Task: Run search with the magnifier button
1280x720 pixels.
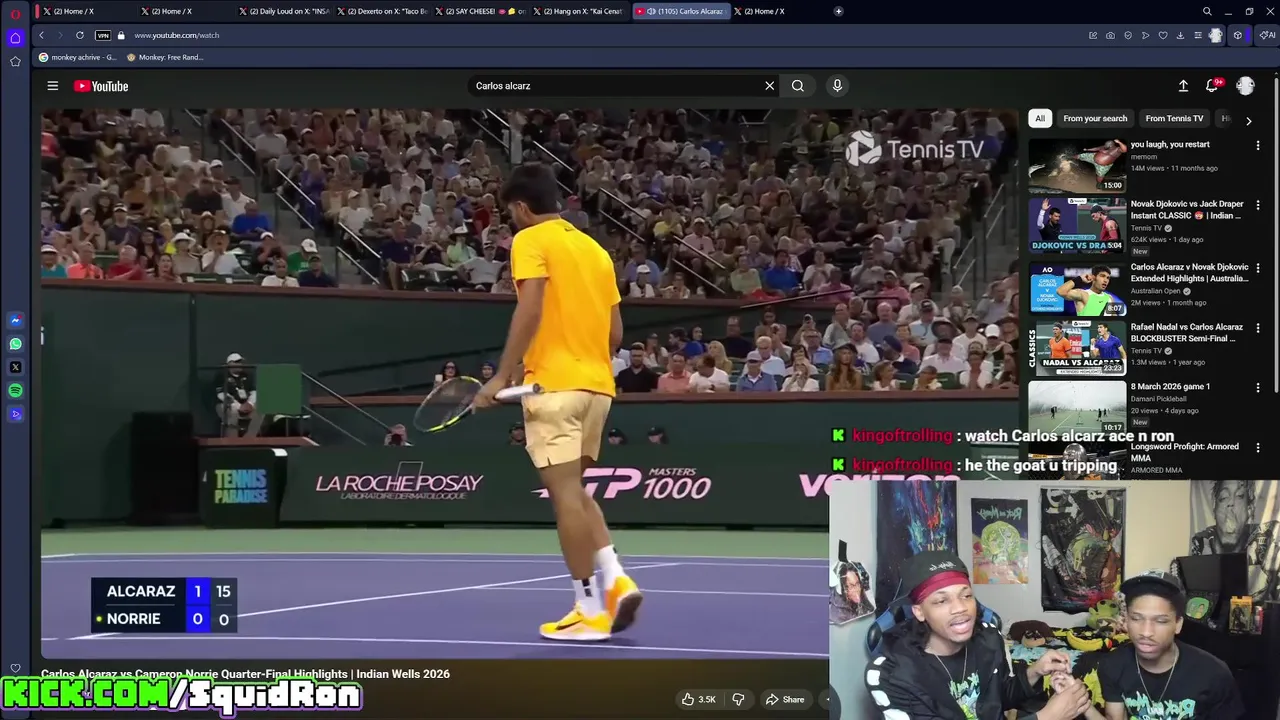Action: [x=798, y=86]
